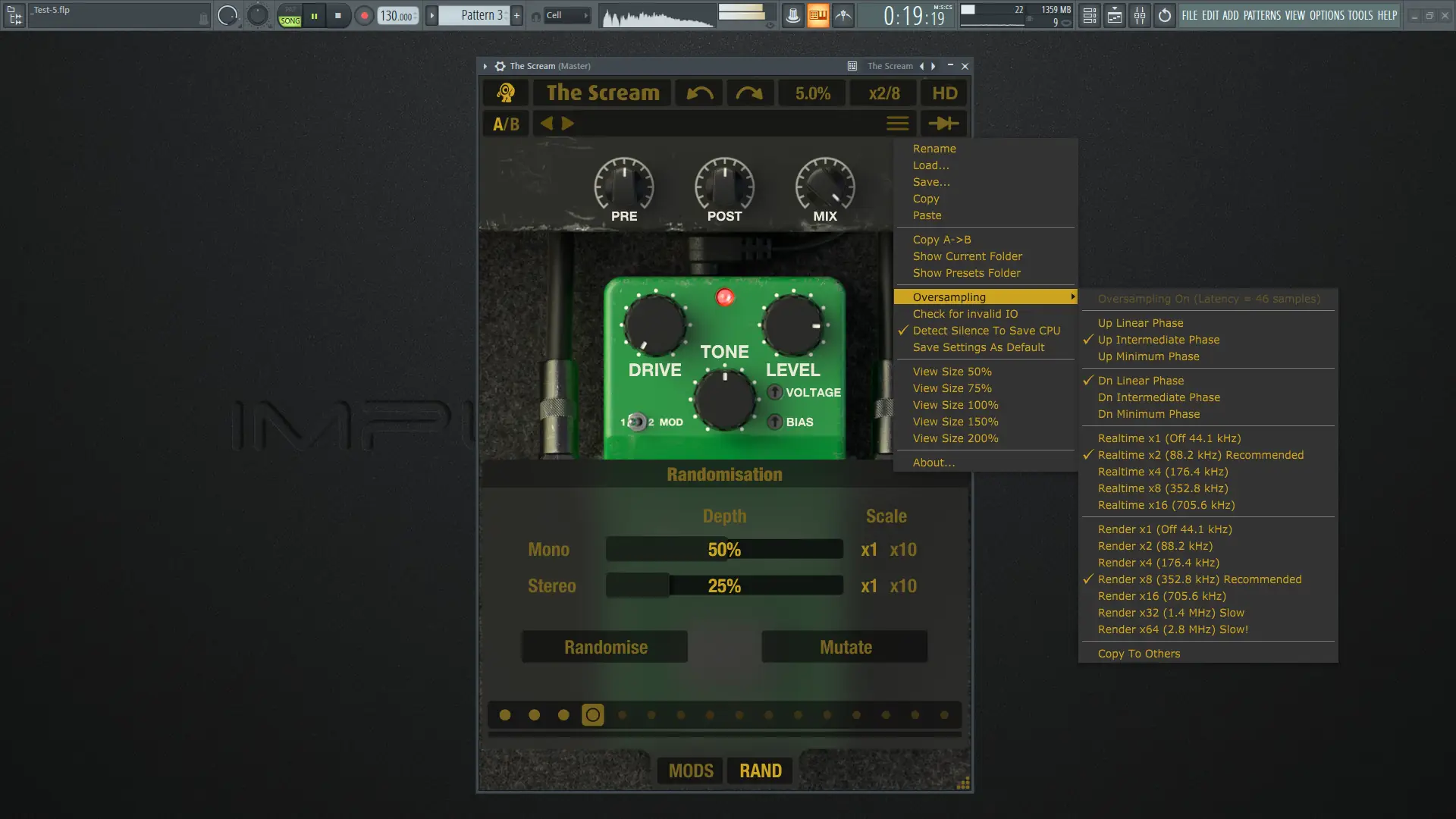Open the Cell snap dropdown

pos(567,15)
